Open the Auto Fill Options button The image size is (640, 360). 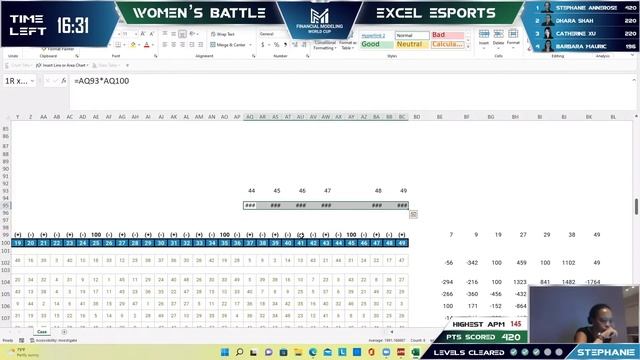pyautogui.click(x=413, y=214)
